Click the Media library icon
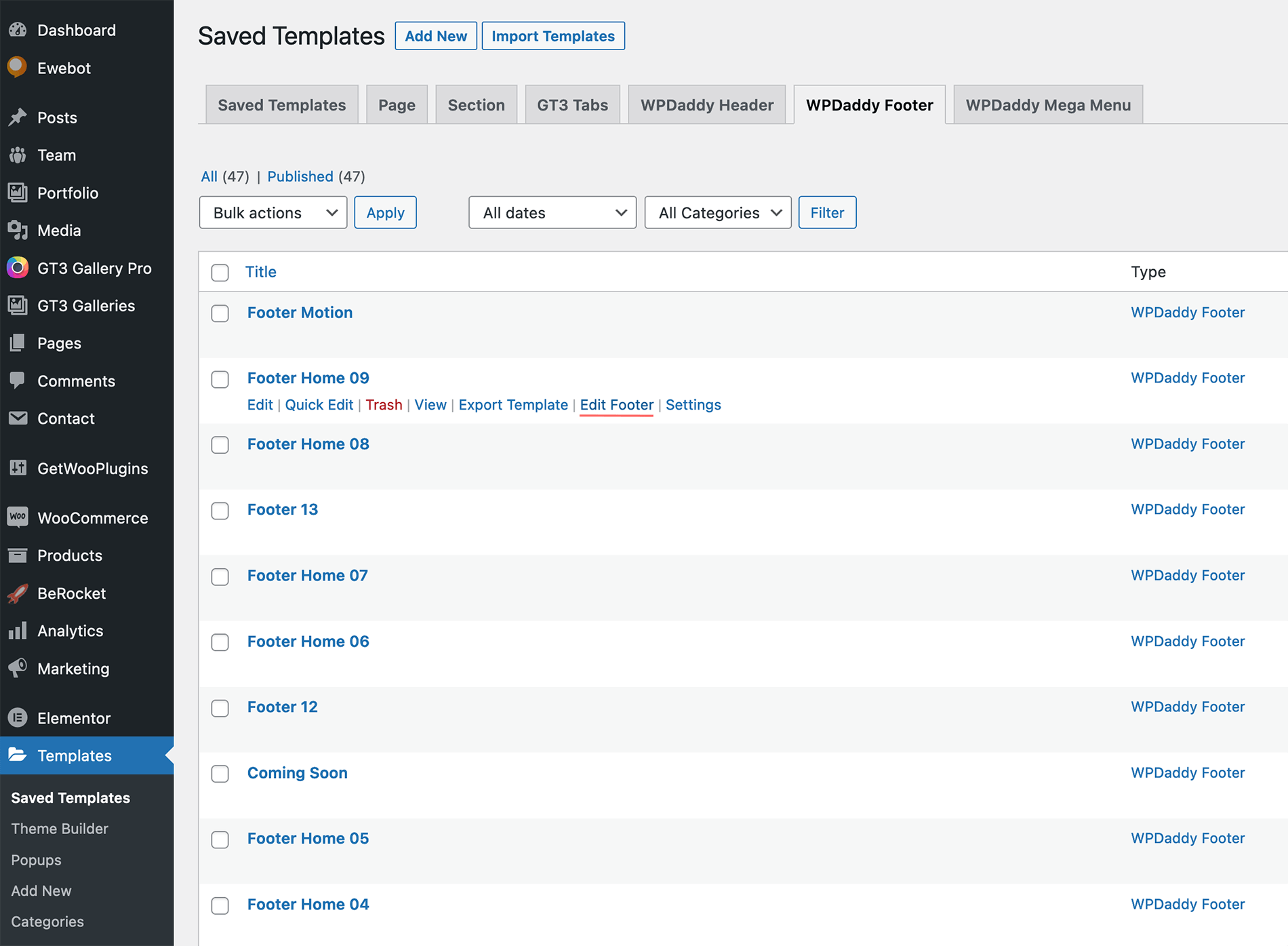This screenshot has height=946, width=1288. pyautogui.click(x=18, y=230)
